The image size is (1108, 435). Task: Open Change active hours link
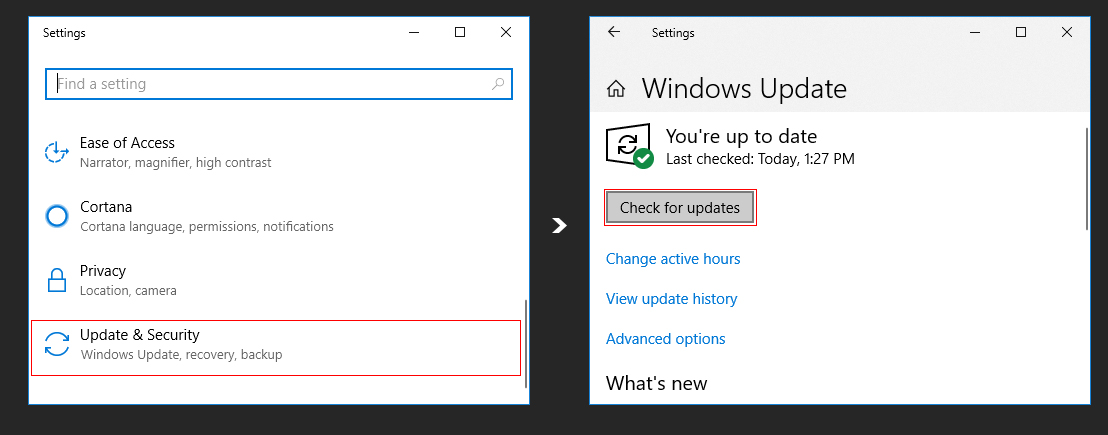[x=673, y=259]
